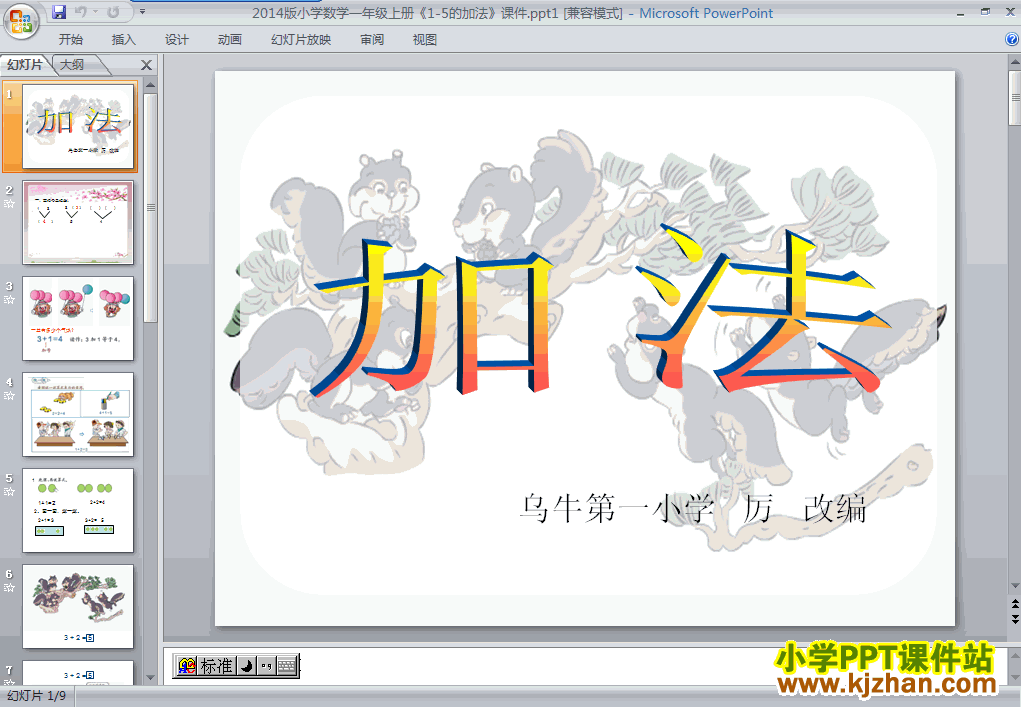Open the 开始 ribbon tab
Screen dimensions: 1021x707
(70, 40)
